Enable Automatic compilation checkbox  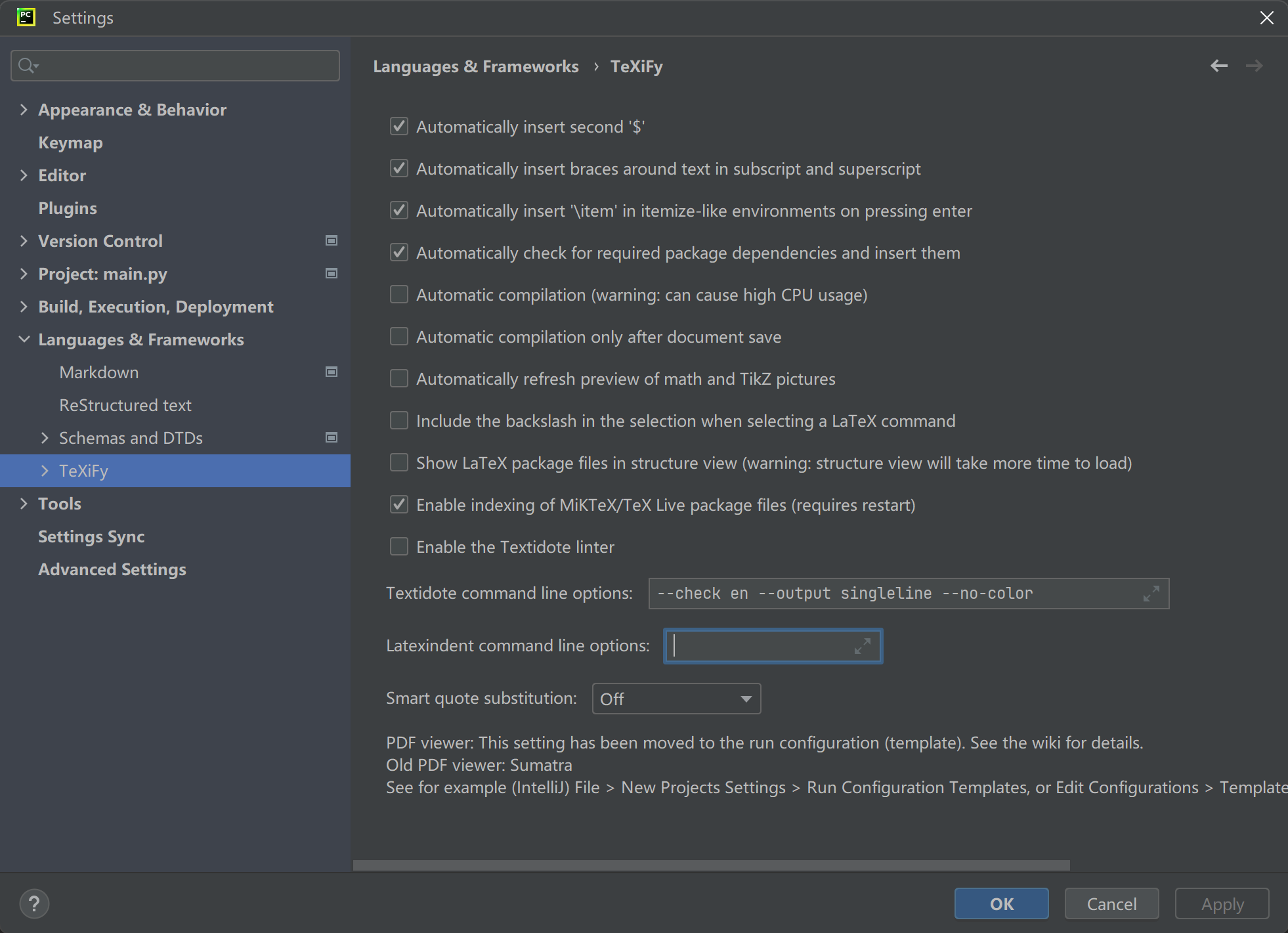(399, 295)
